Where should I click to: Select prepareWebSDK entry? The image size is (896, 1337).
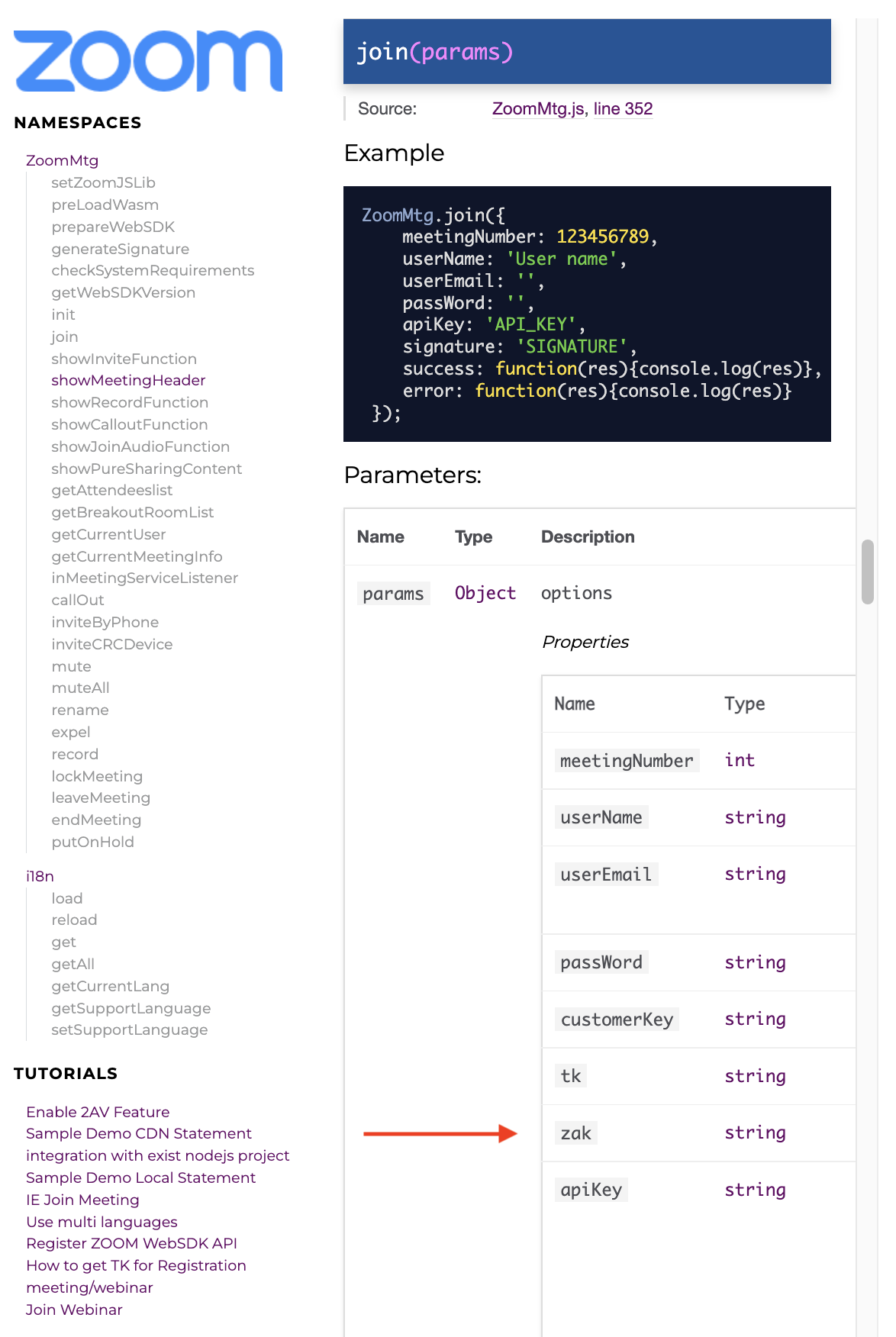click(x=113, y=227)
